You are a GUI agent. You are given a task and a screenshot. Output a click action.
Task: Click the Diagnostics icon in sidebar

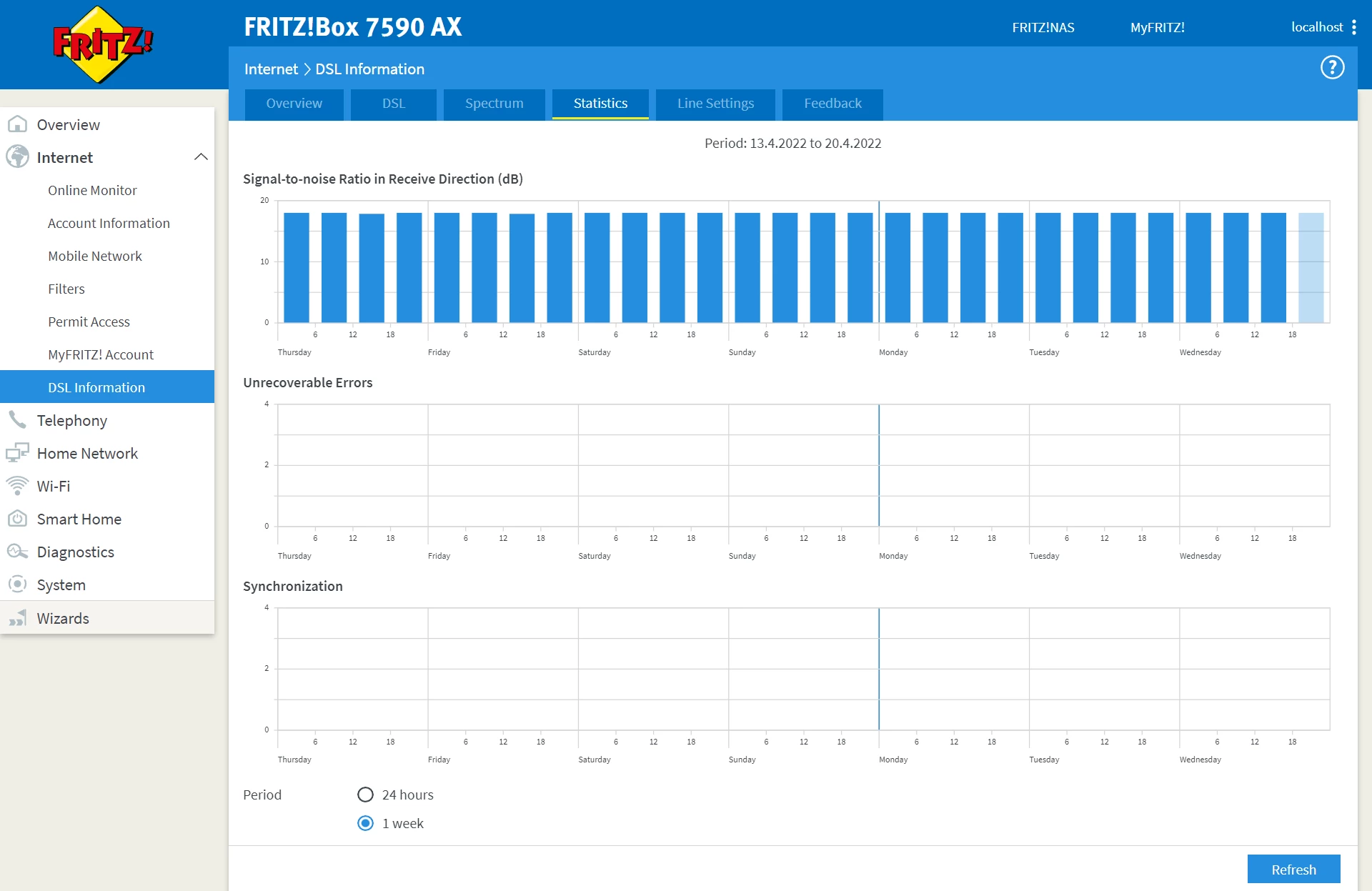click(x=17, y=552)
